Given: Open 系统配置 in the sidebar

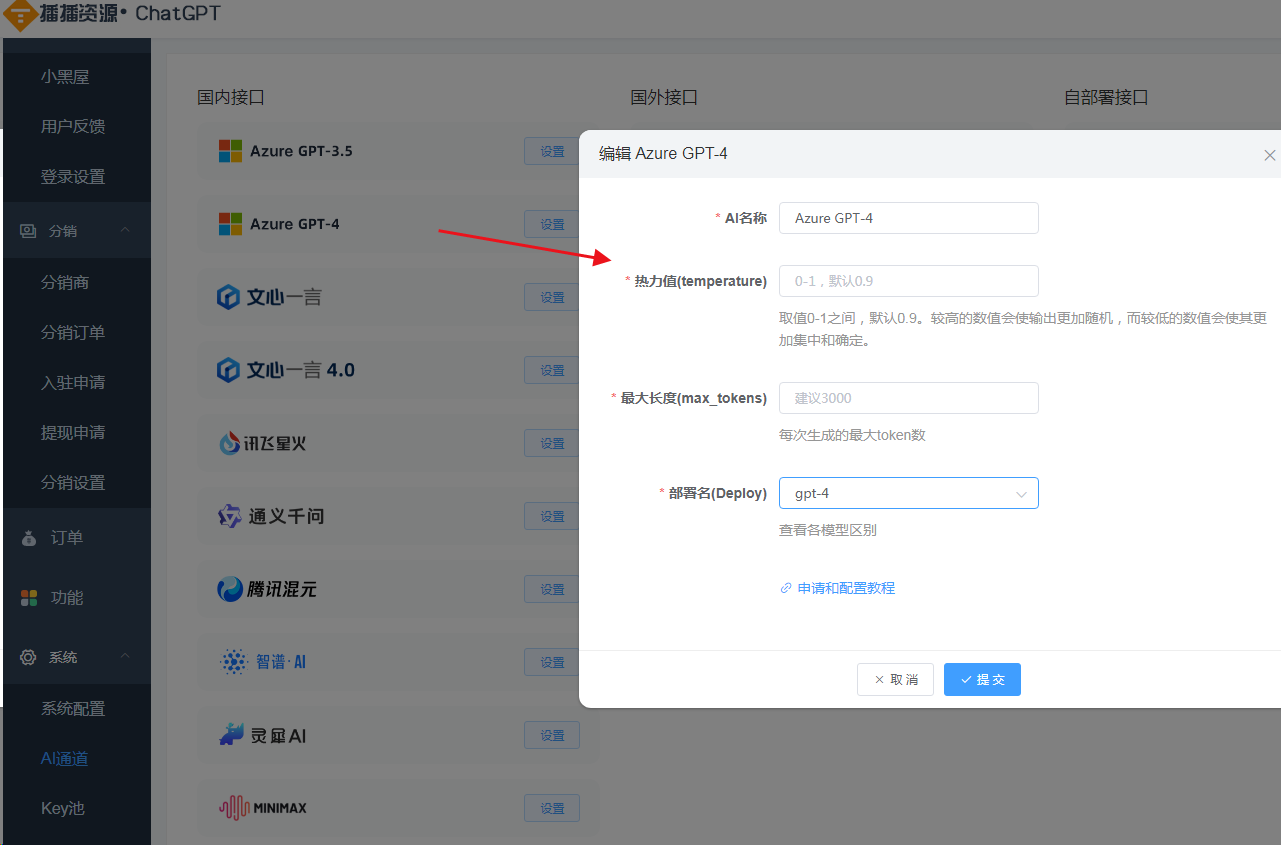Looking at the screenshot, I should 73,709.
